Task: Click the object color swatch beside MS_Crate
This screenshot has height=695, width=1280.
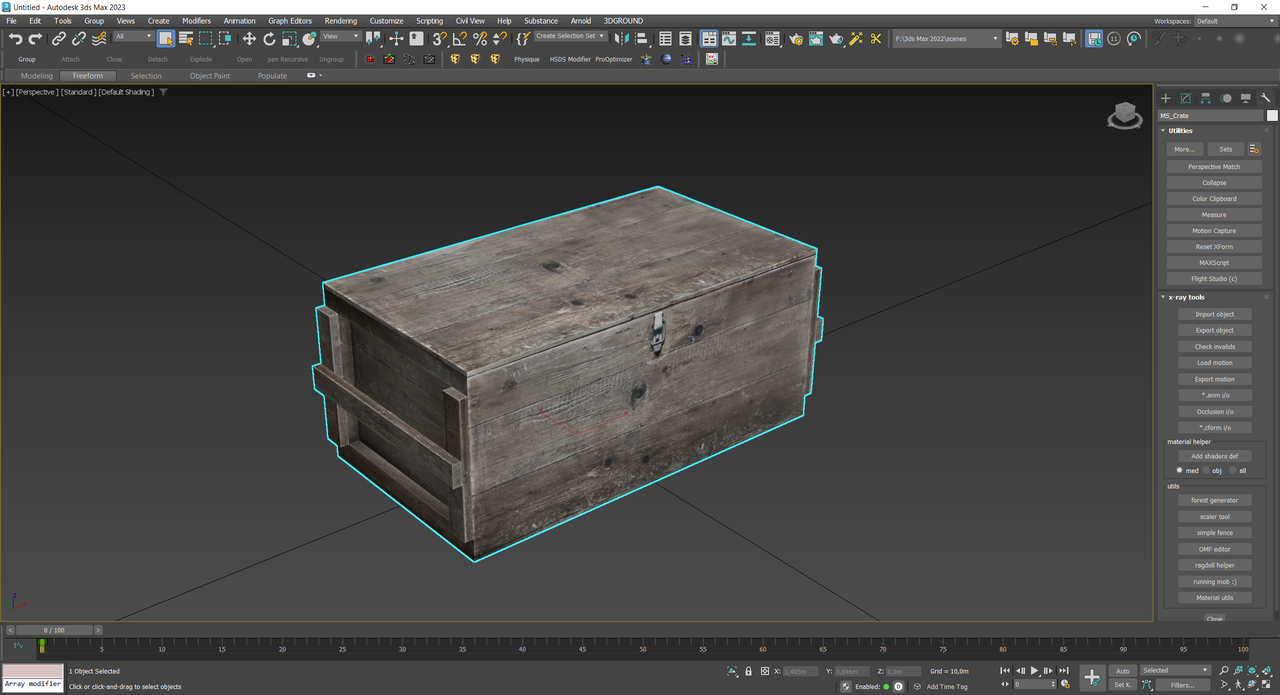Action: (x=1272, y=116)
